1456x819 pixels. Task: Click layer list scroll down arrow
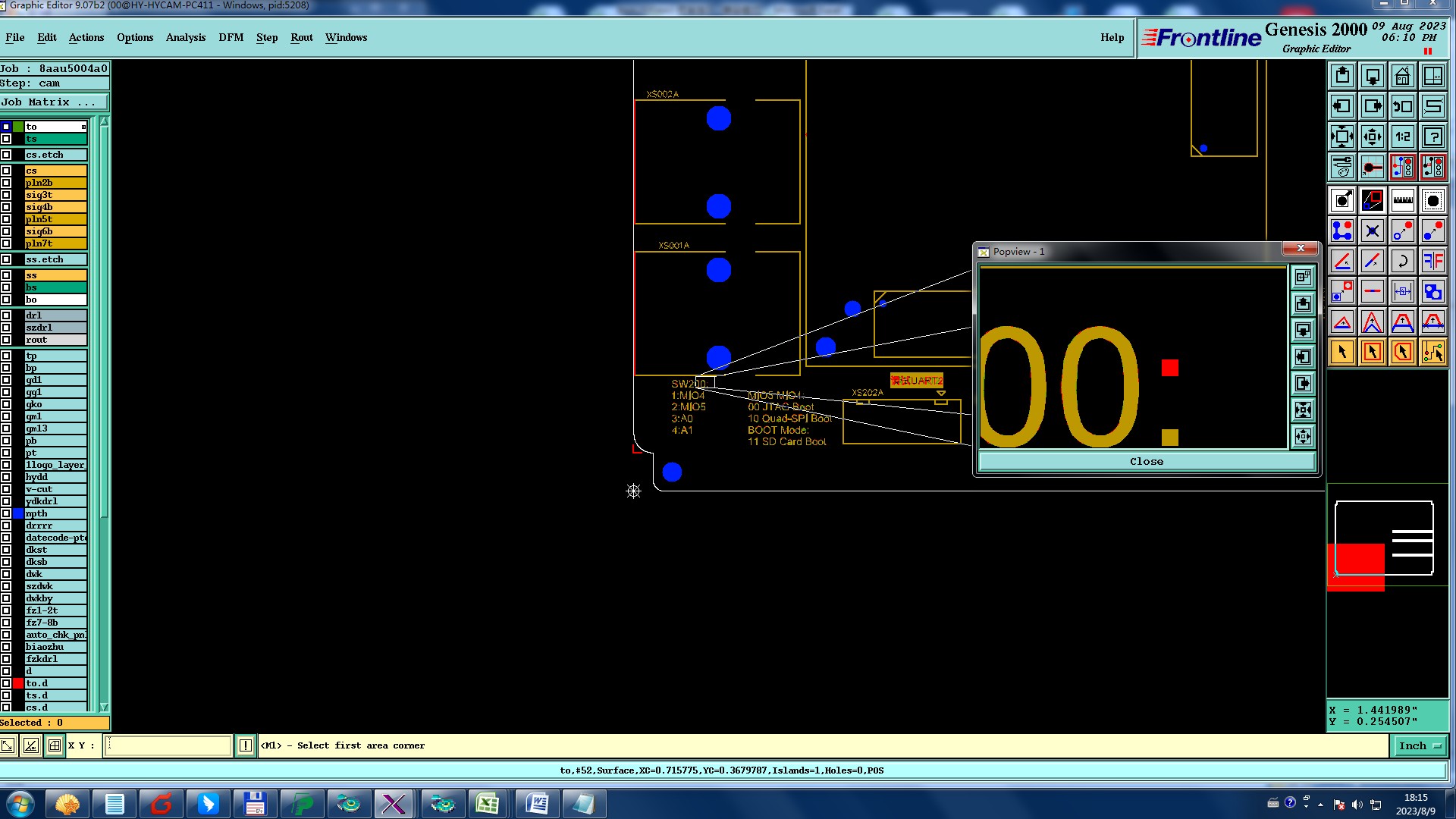pos(104,707)
